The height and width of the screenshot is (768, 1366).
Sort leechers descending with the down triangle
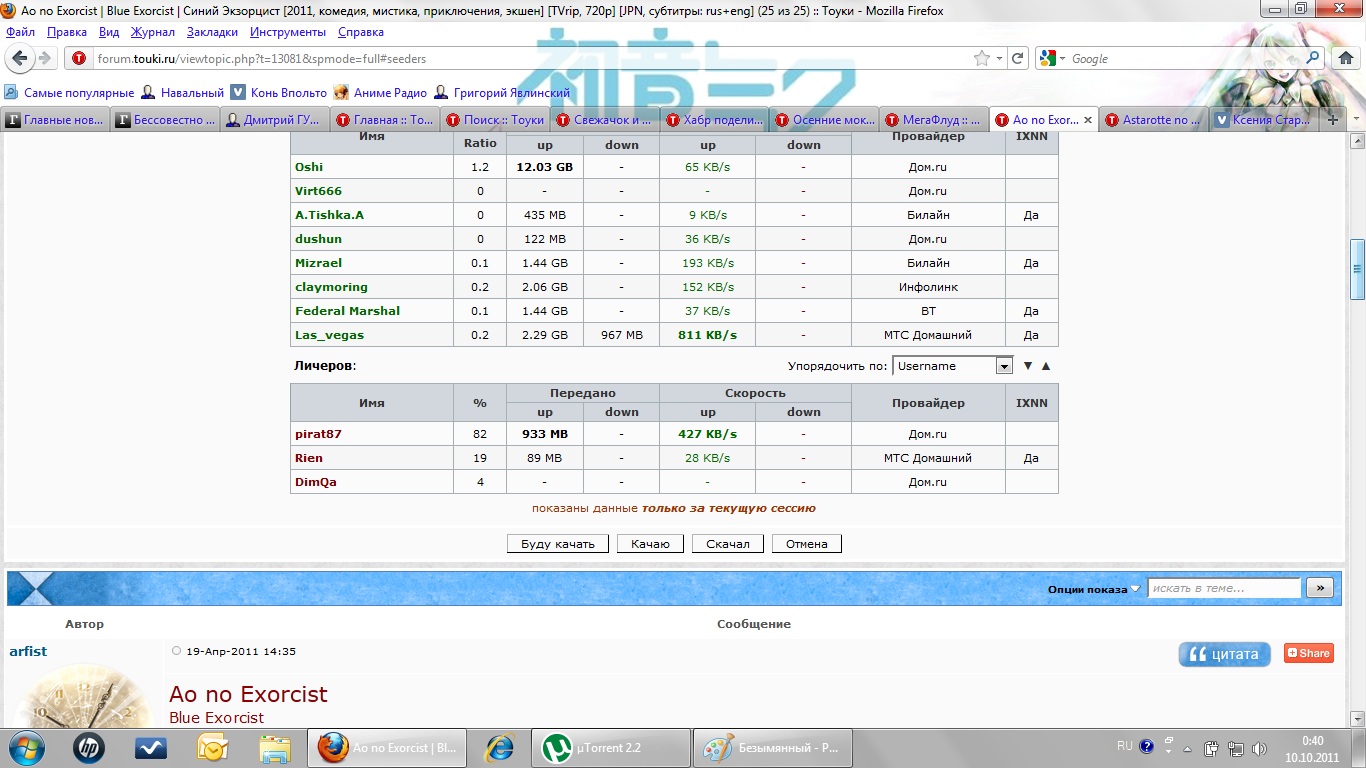pos(1027,366)
